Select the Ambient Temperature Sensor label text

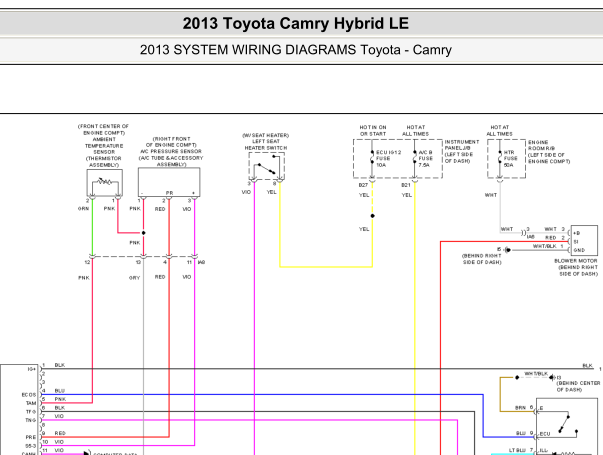coord(103,146)
